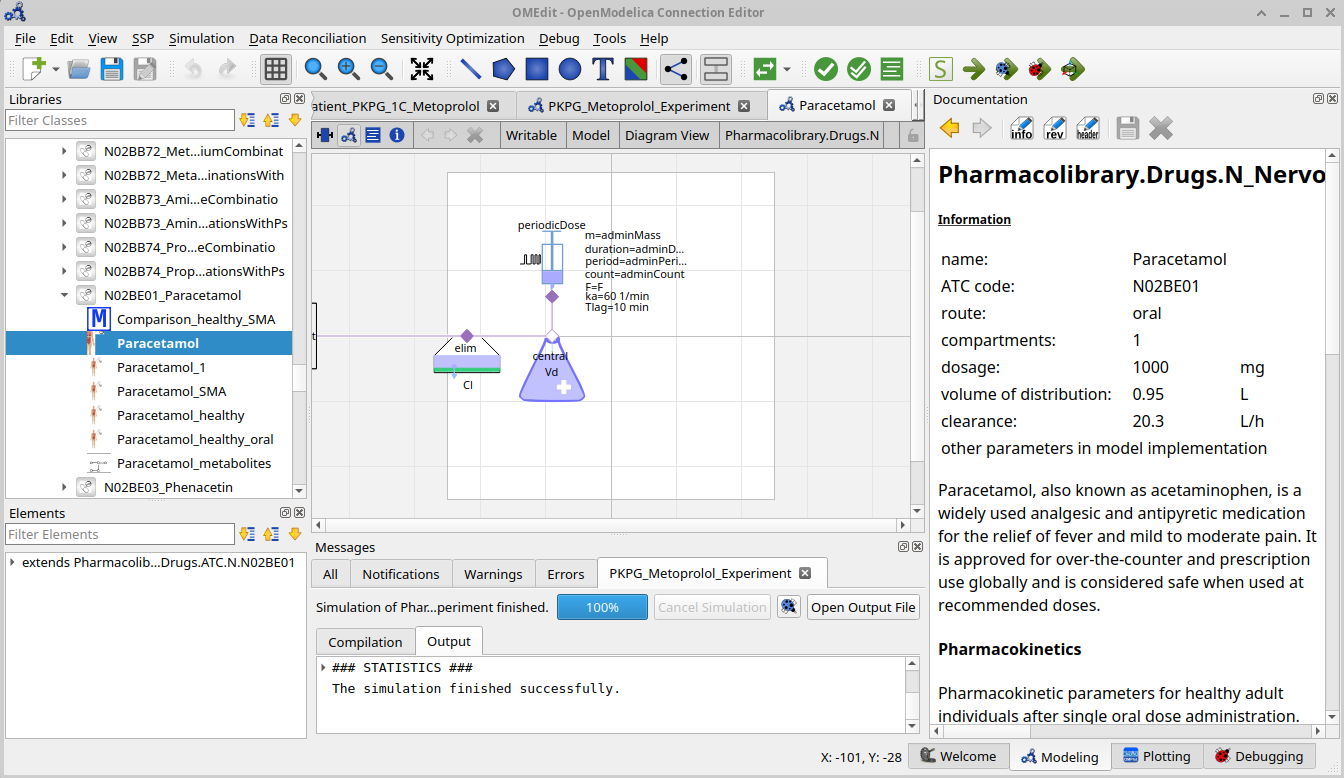Expand the STATISTICS output section
1344x778 pixels.
323,667
